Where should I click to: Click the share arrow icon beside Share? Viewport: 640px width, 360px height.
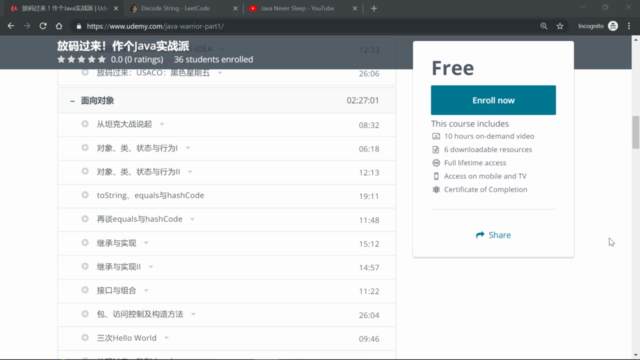pos(480,235)
